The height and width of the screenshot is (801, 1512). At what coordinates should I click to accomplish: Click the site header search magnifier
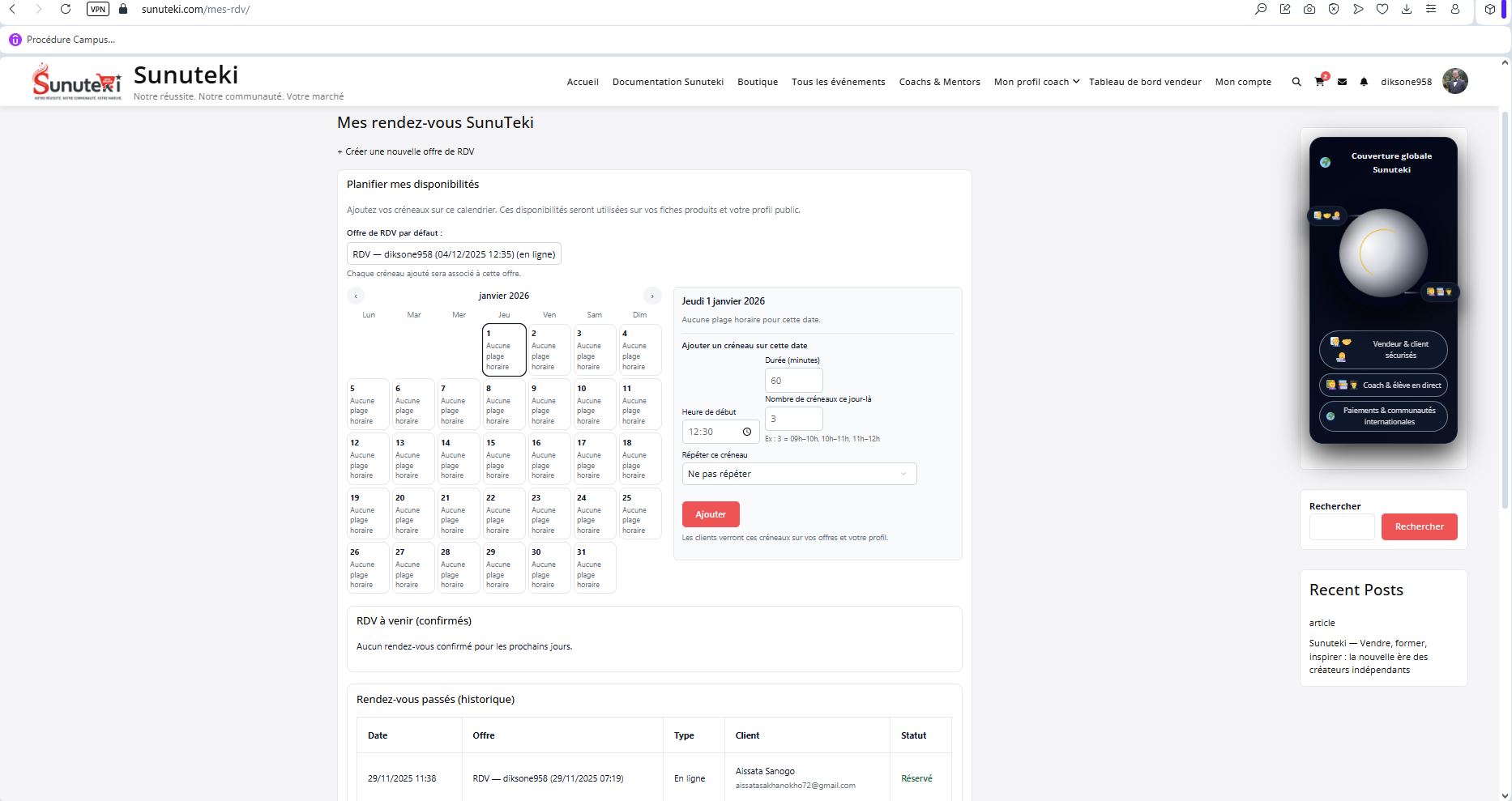coord(1296,82)
